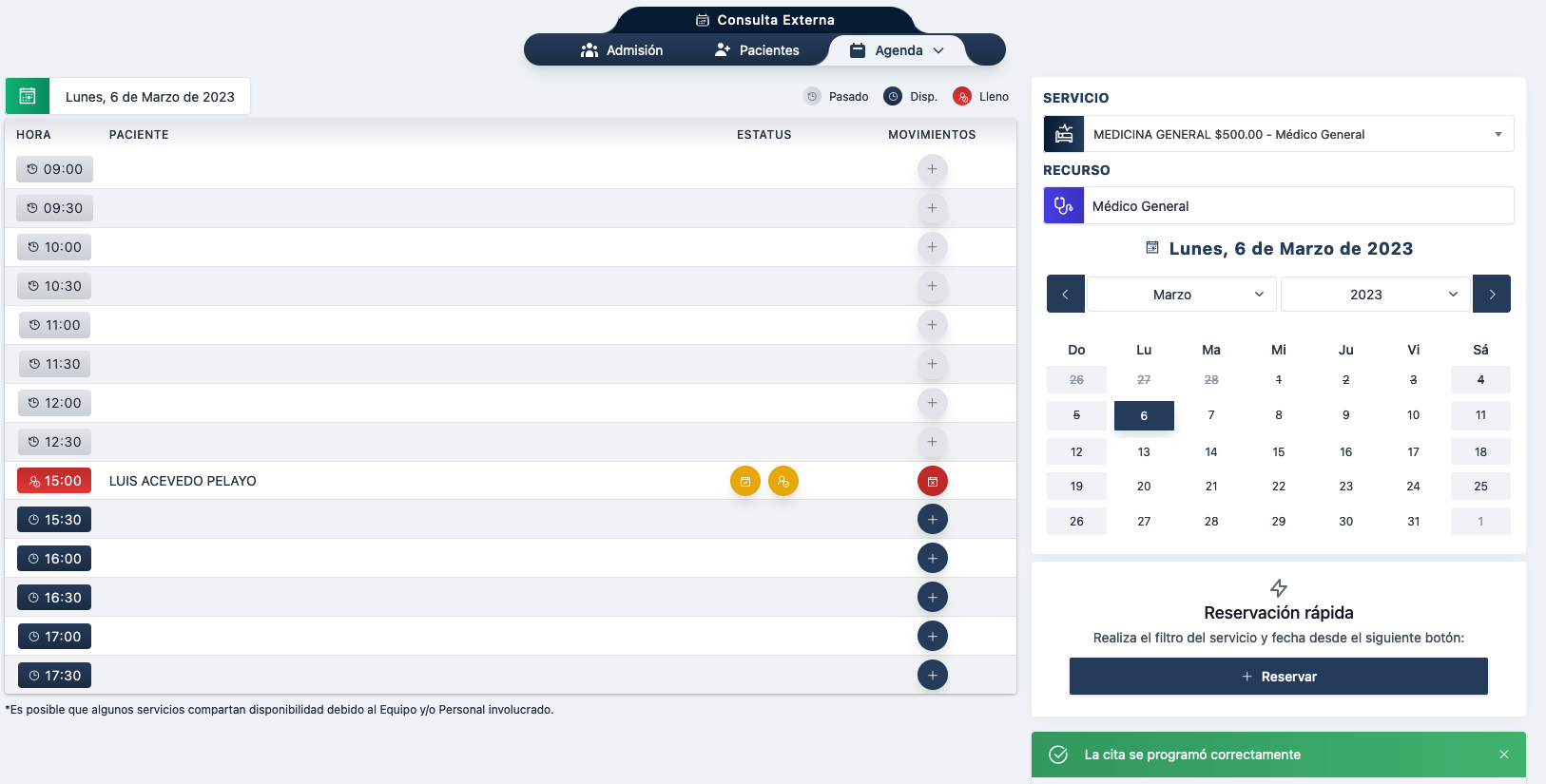This screenshot has height=784, width=1546.
Task: Add an appointment at the 17:00 slot
Action: 932,637
